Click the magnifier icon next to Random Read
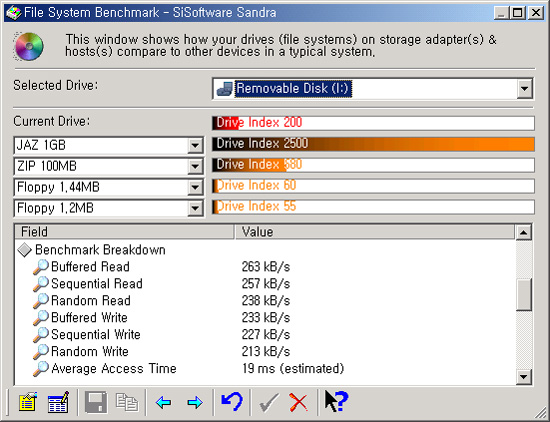The width and height of the screenshot is (550, 422). click(x=41, y=301)
